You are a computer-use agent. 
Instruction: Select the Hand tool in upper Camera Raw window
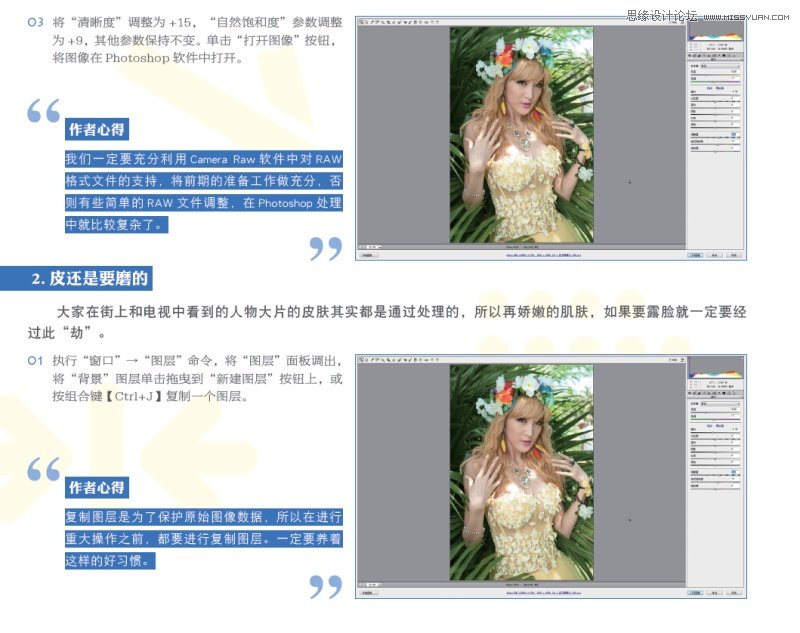[x=366, y=22]
